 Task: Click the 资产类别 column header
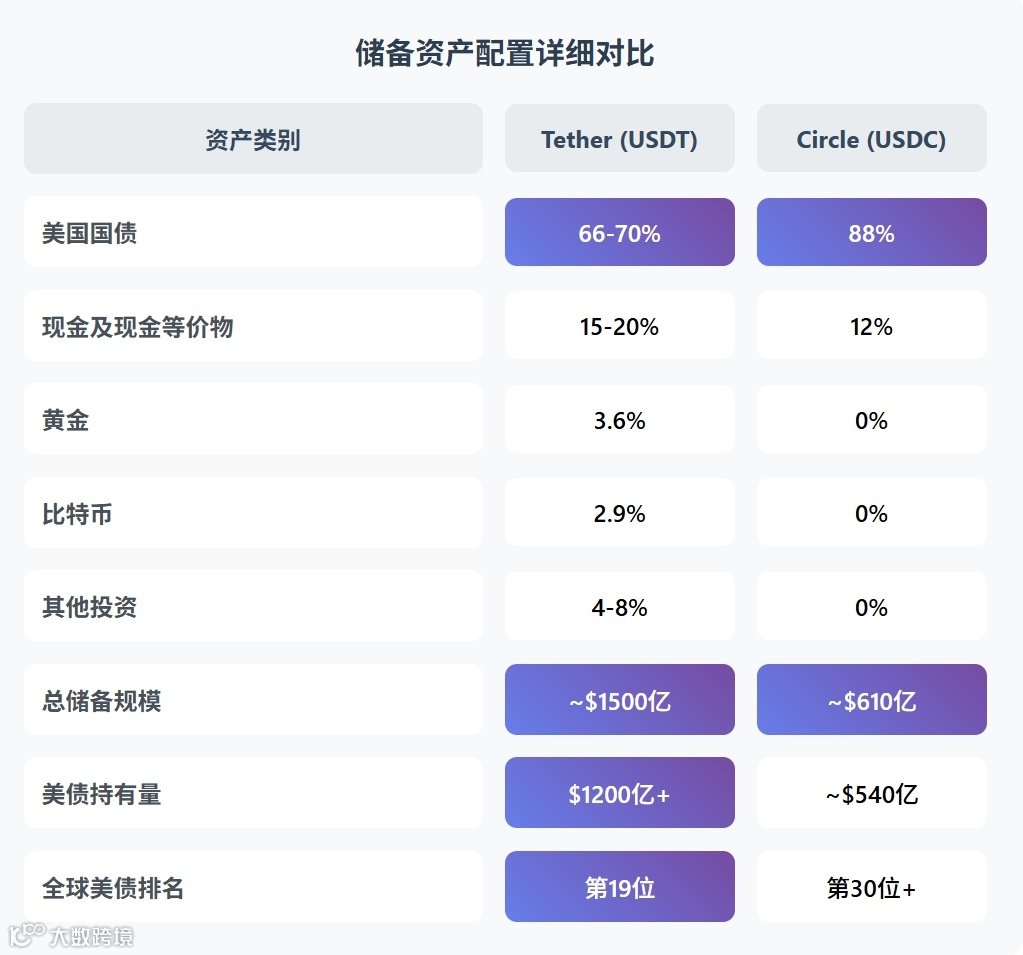[253, 139]
